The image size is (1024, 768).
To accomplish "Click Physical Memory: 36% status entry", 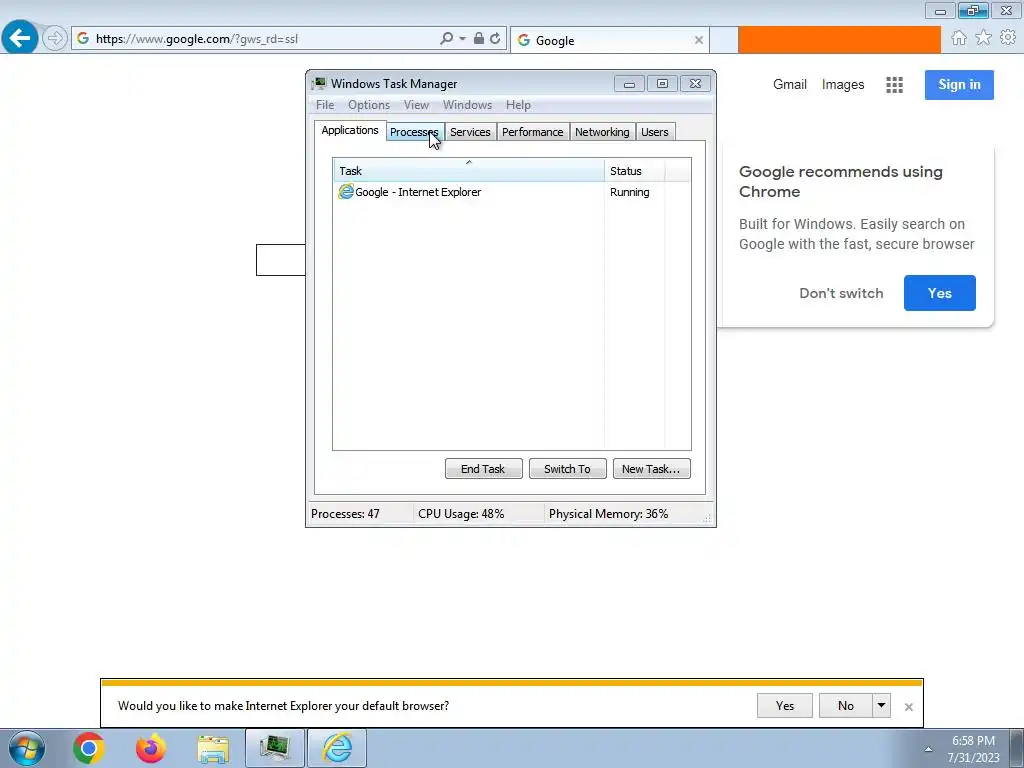I will 608,514.
